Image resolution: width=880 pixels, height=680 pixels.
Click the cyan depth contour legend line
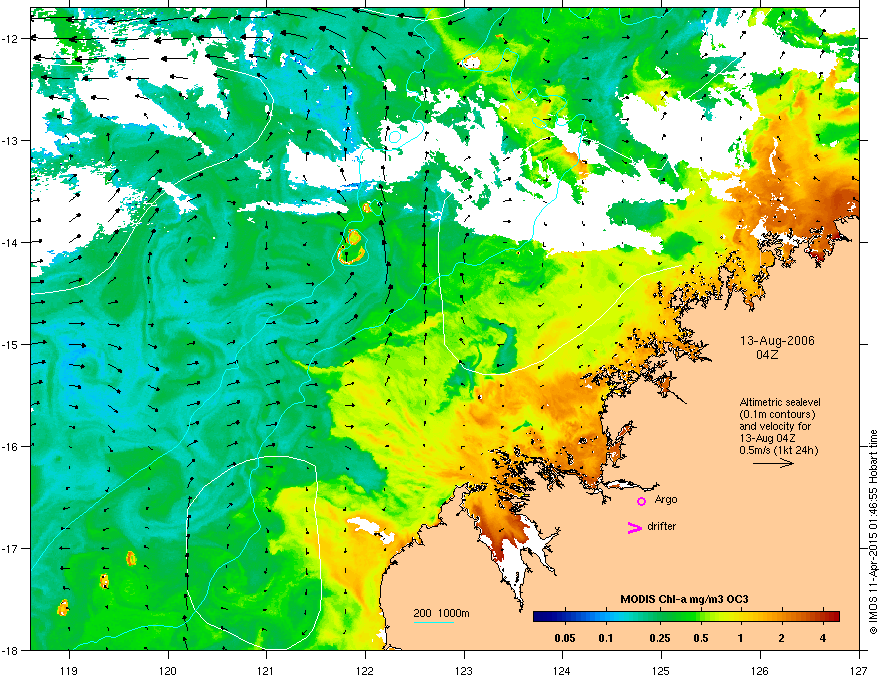(x=434, y=622)
